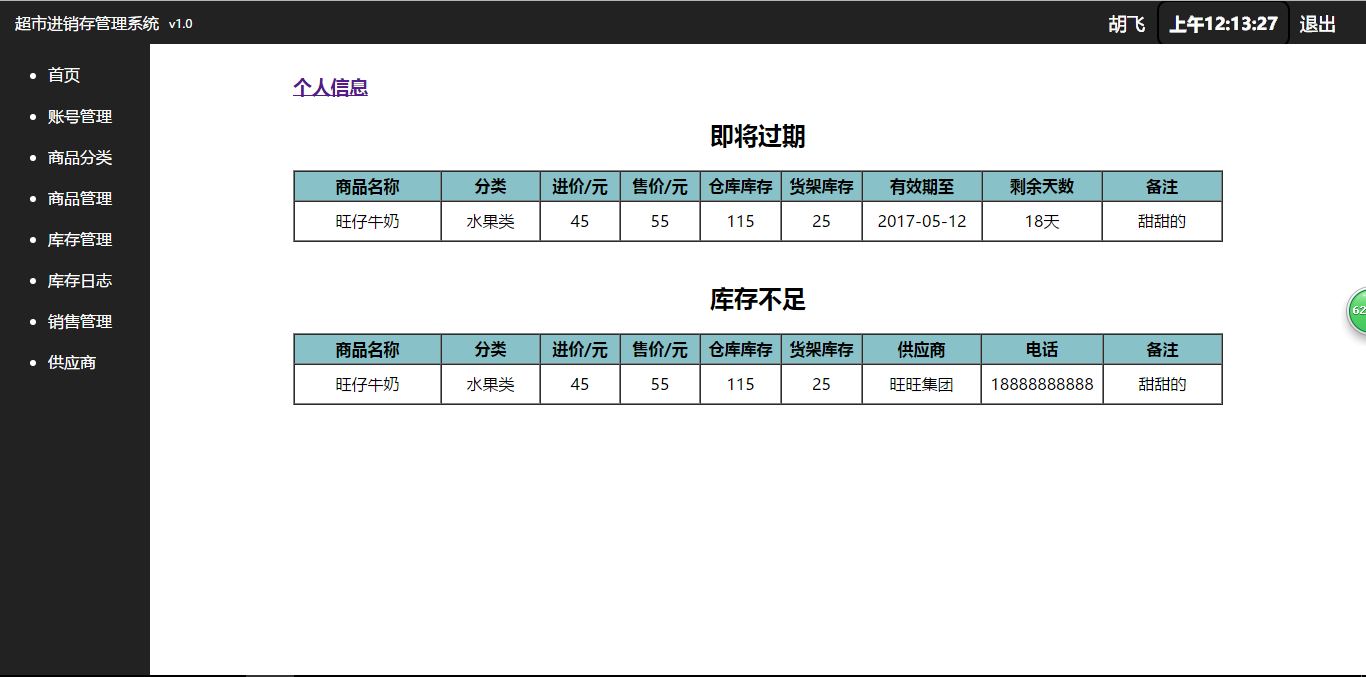Click 甜甜的 remark in 即将过期 table
1366x677 pixels.
1162,221
